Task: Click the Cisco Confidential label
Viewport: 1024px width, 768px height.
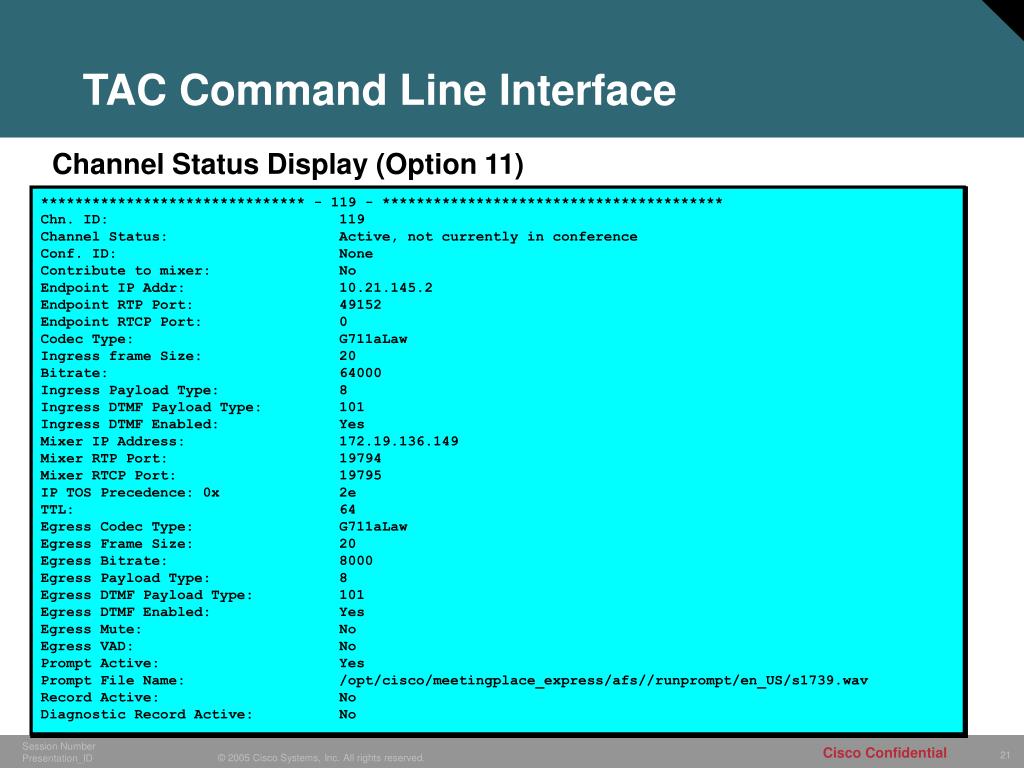Action: (x=884, y=753)
